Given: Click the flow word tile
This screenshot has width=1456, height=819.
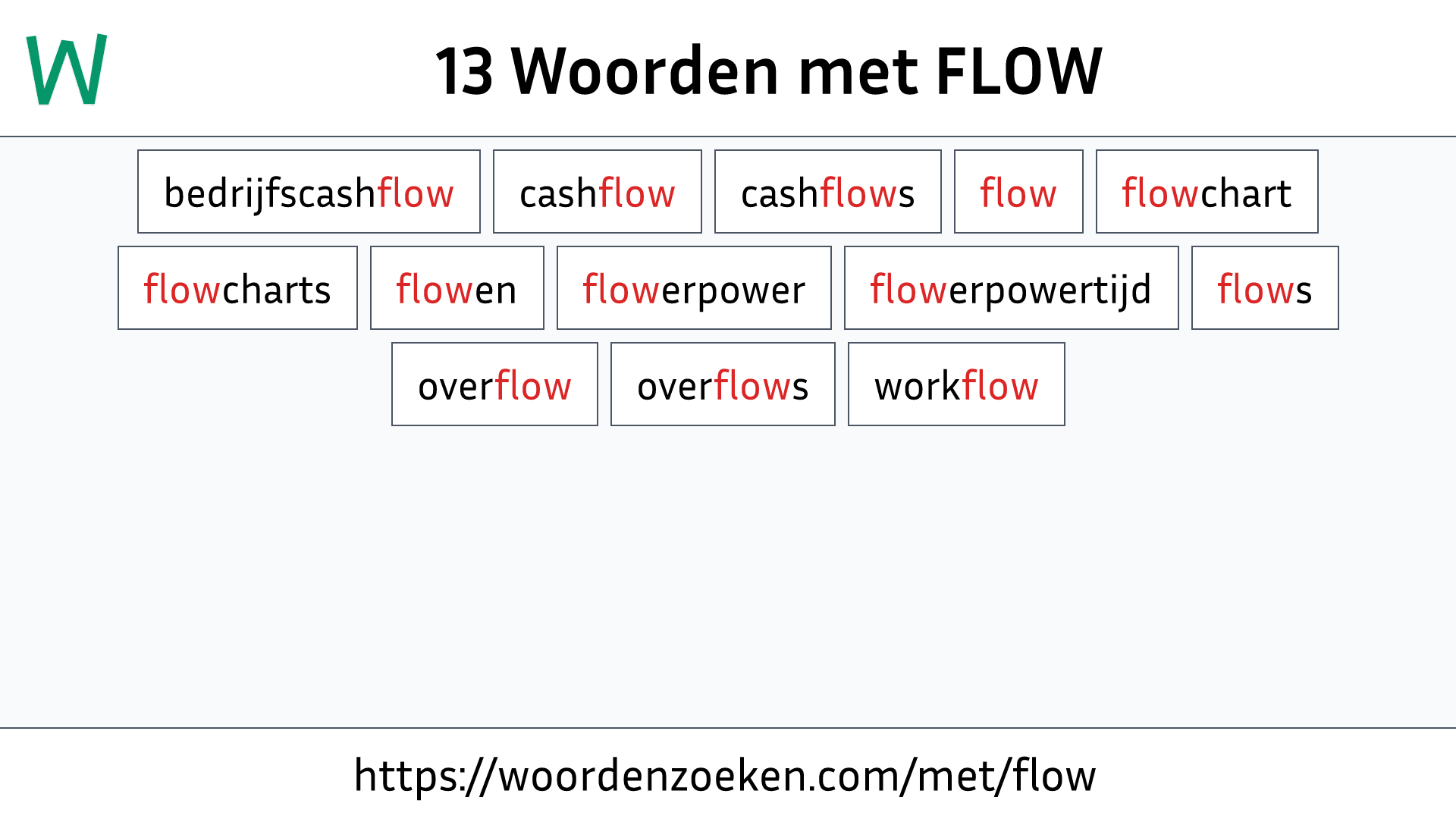Looking at the screenshot, I should click(1017, 191).
